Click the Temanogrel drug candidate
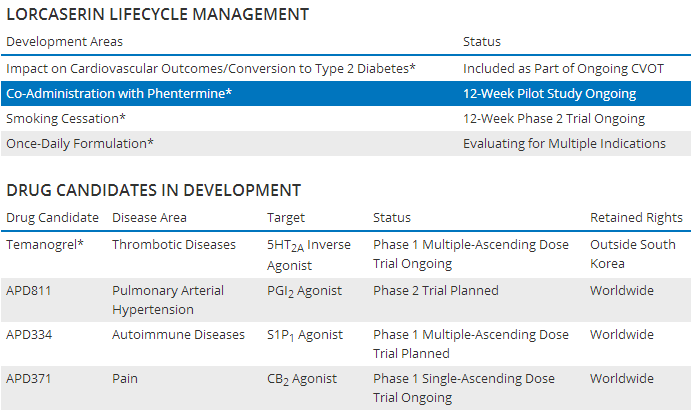This screenshot has height=413, width=697. point(45,245)
